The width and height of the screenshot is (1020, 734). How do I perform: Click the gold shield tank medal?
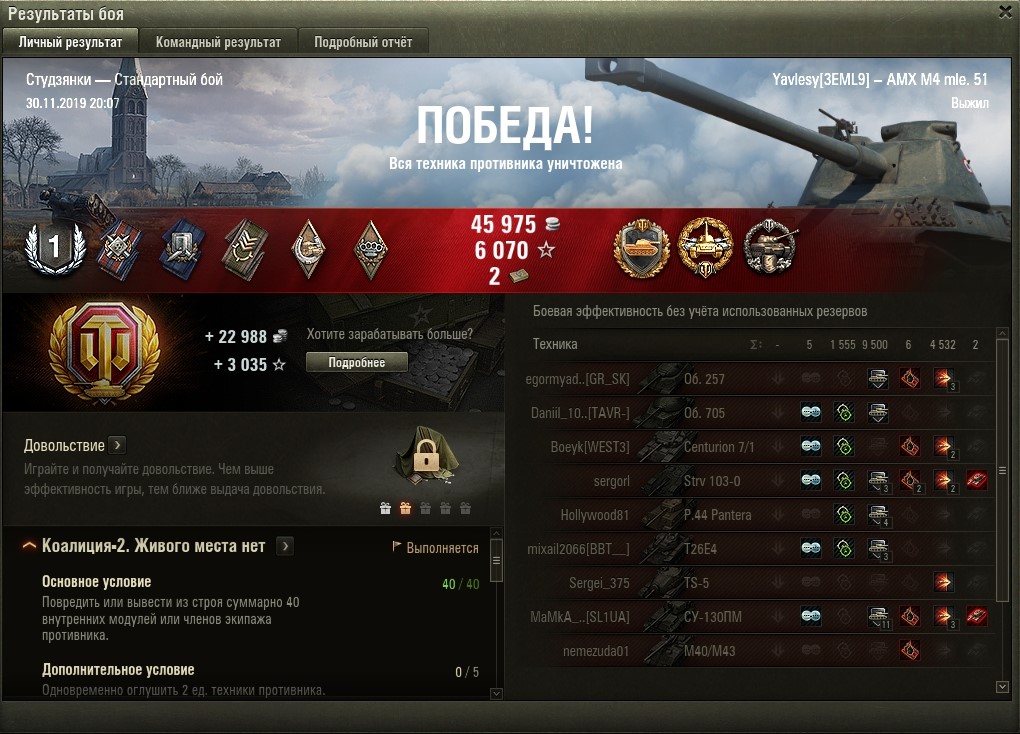(642, 248)
